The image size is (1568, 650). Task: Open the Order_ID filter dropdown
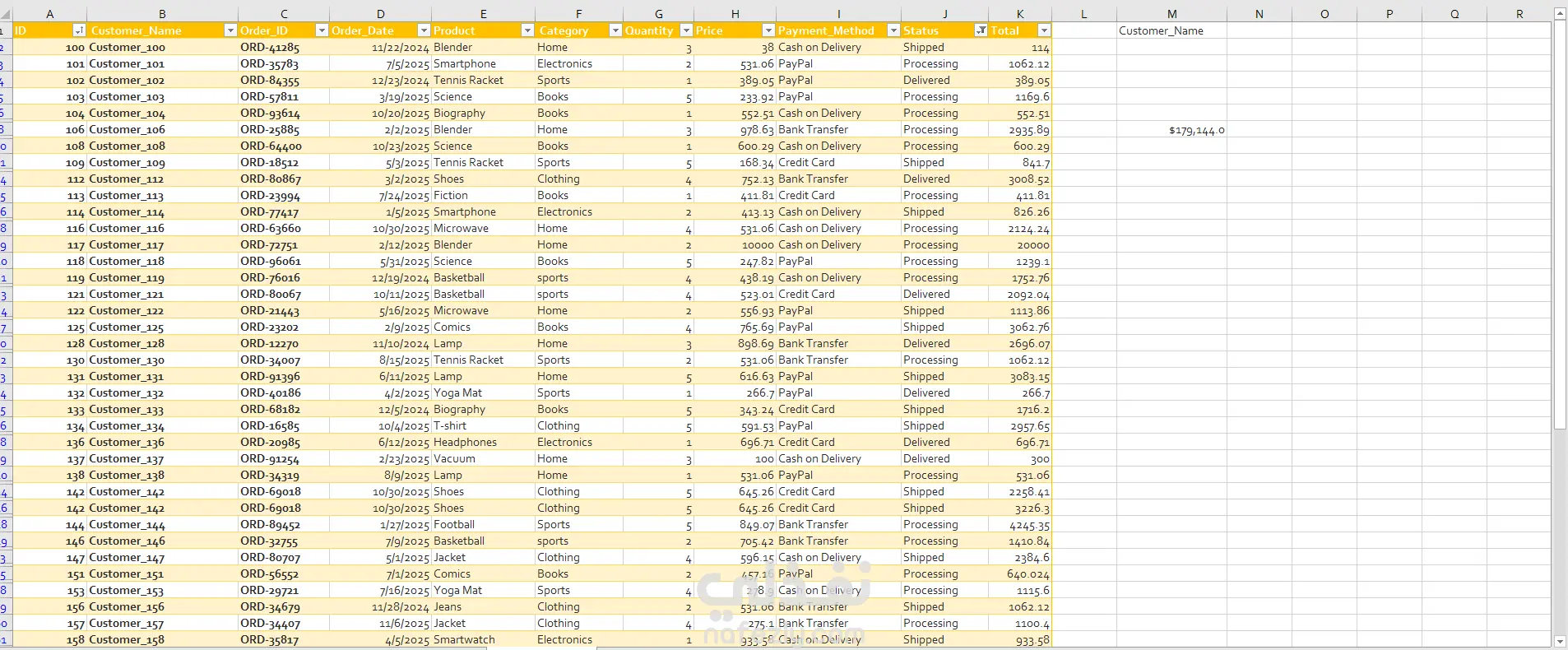pos(322,30)
